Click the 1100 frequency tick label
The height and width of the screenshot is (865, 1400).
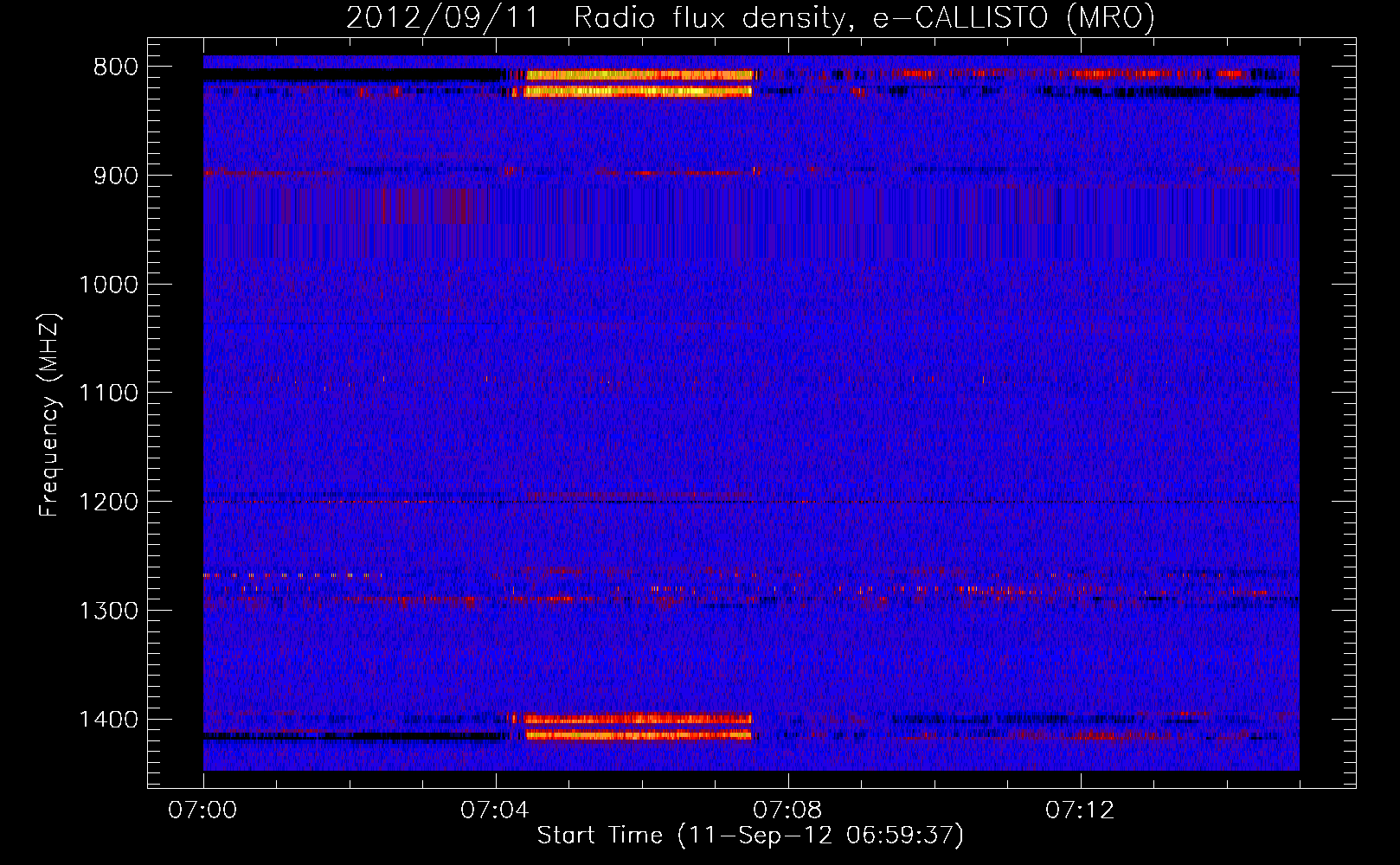coord(108,394)
